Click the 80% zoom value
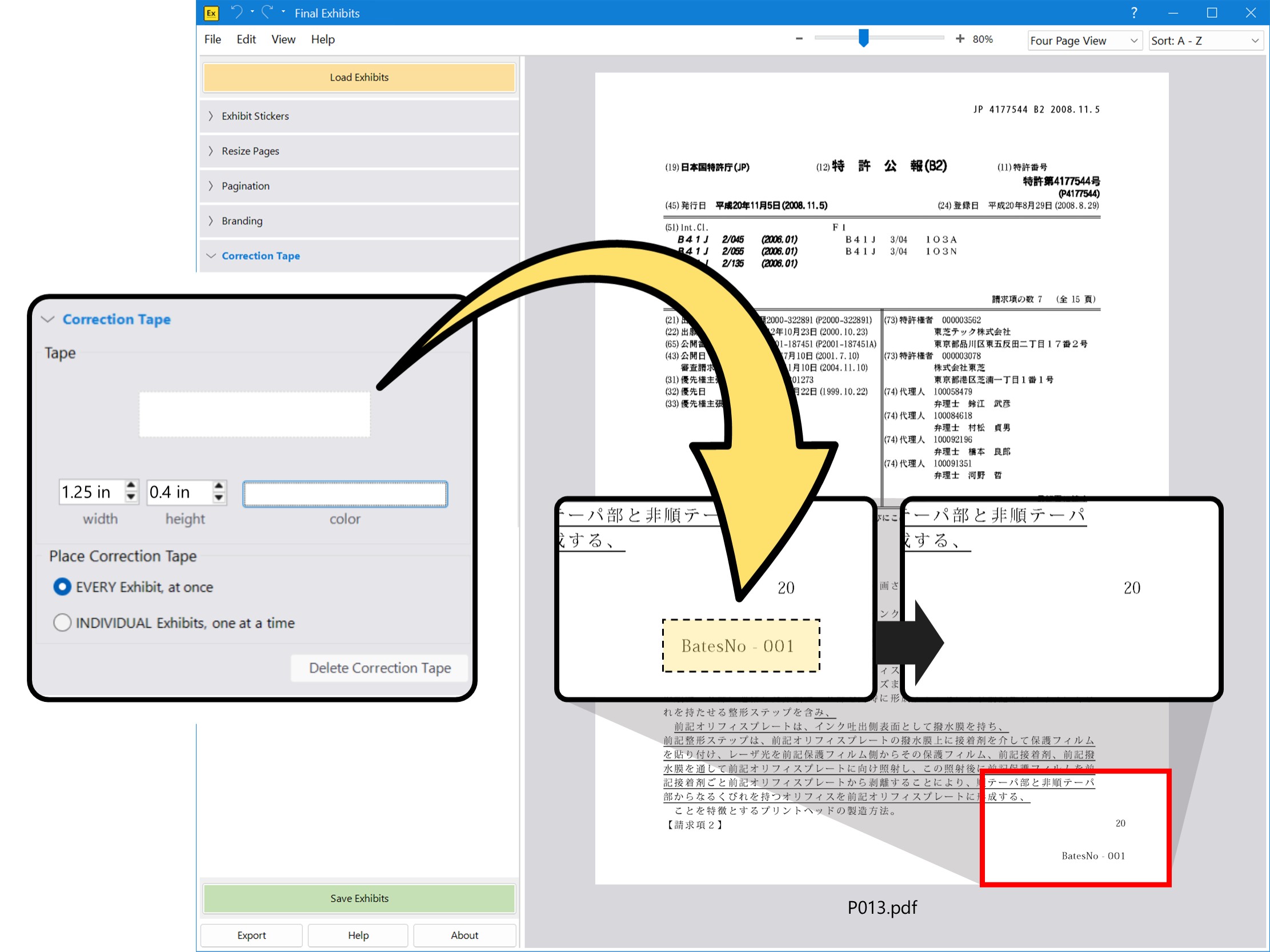The image size is (1270, 952). coord(983,39)
